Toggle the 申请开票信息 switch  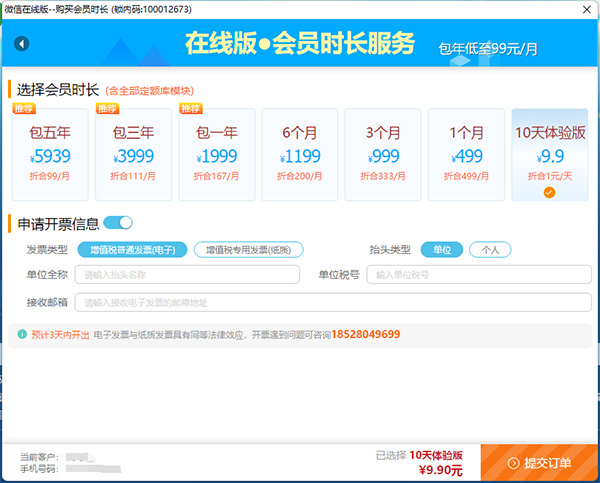tap(118, 222)
